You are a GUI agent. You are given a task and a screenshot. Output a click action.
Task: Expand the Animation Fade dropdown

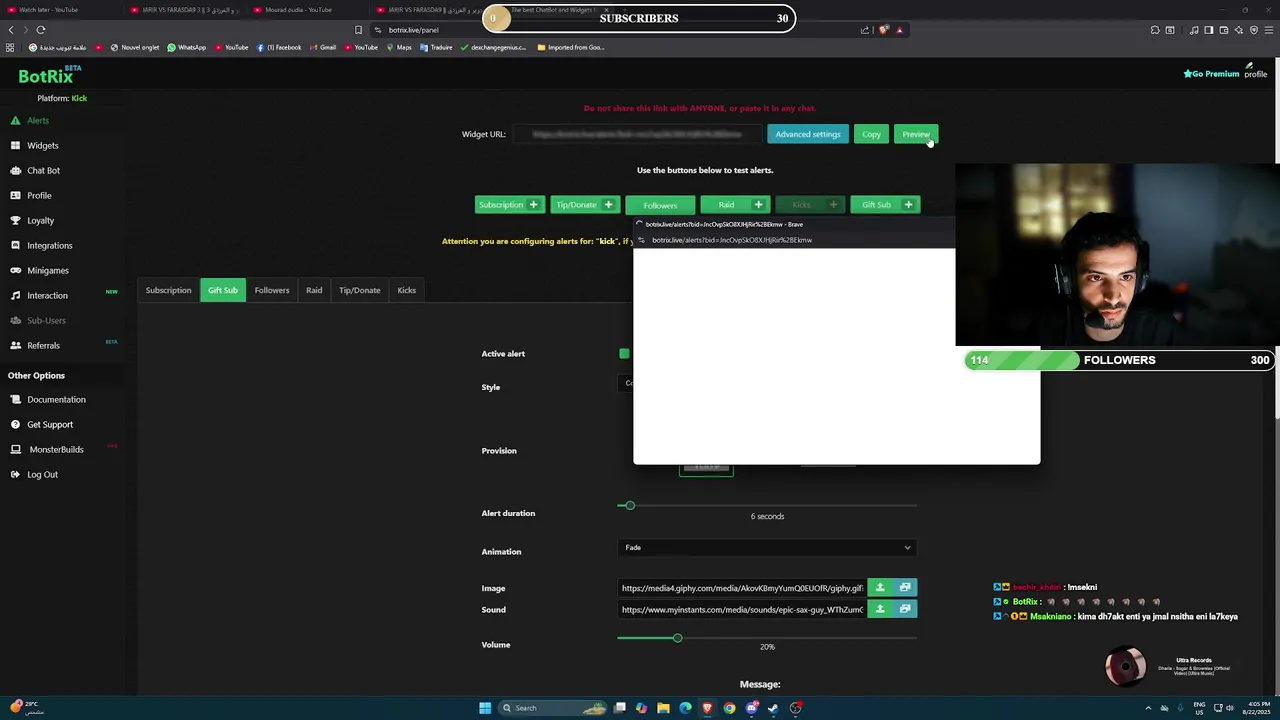[767, 548]
